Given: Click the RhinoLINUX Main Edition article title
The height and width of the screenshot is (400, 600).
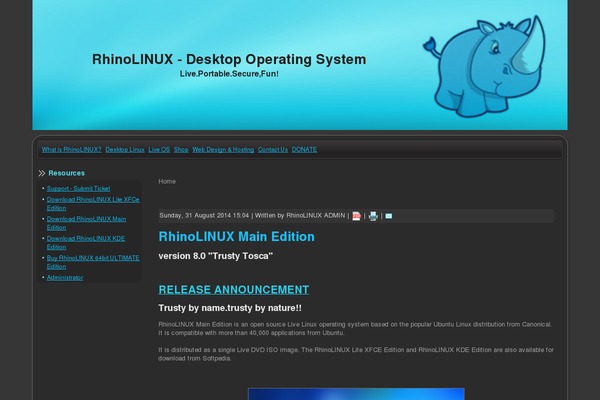Looking at the screenshot, I should pyautogui.click(x=236, y=237).
